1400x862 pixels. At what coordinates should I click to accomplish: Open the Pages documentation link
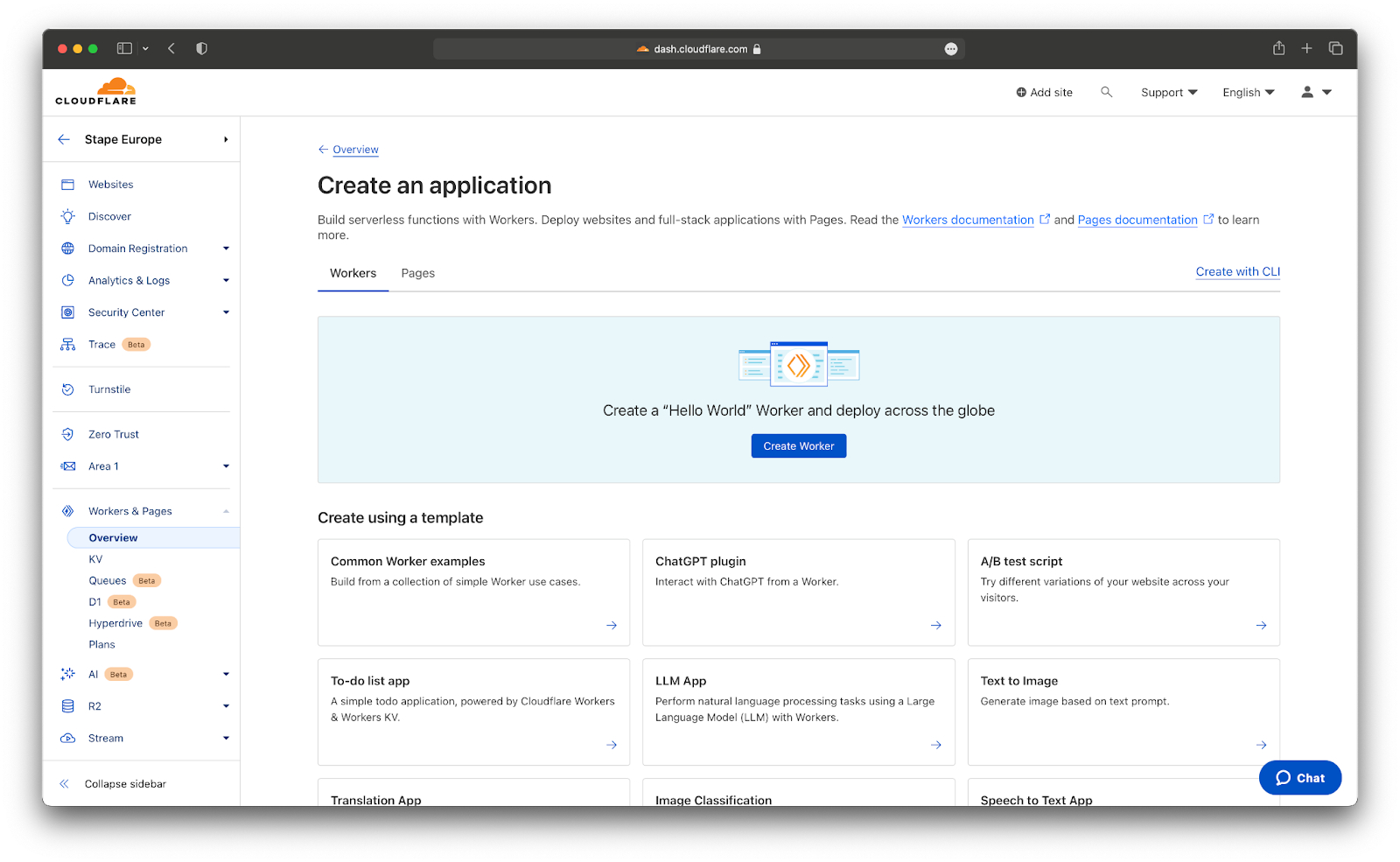[x=1137, y=220]
